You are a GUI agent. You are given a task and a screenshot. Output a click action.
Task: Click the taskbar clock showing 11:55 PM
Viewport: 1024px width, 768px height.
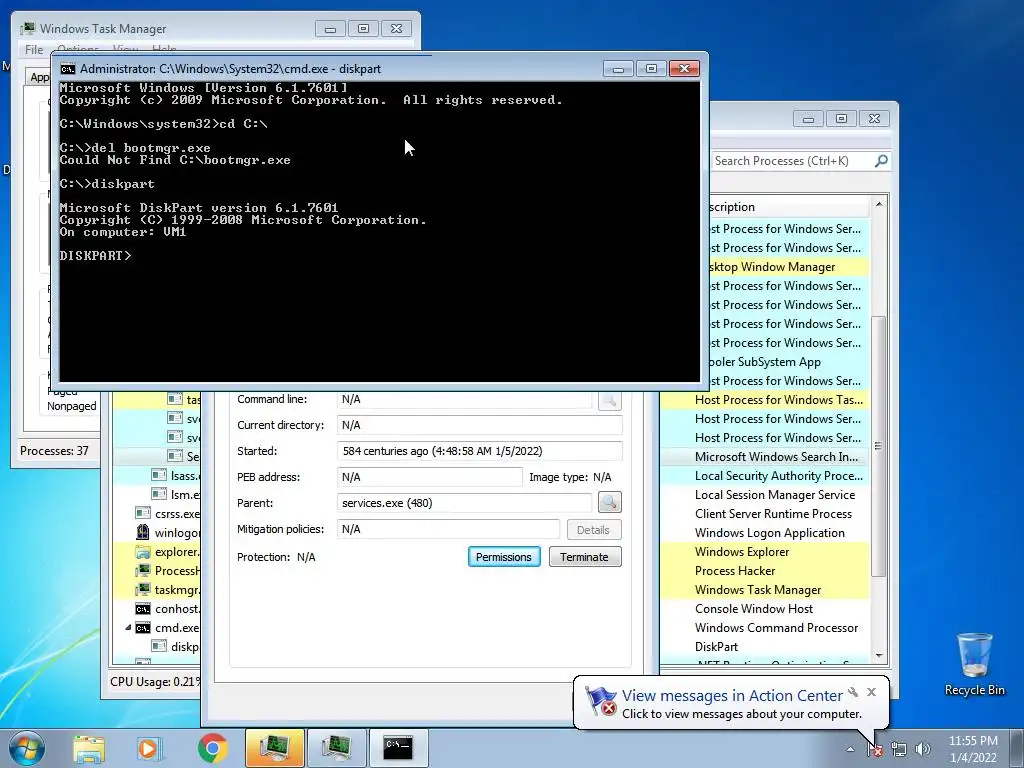[973, 749]
